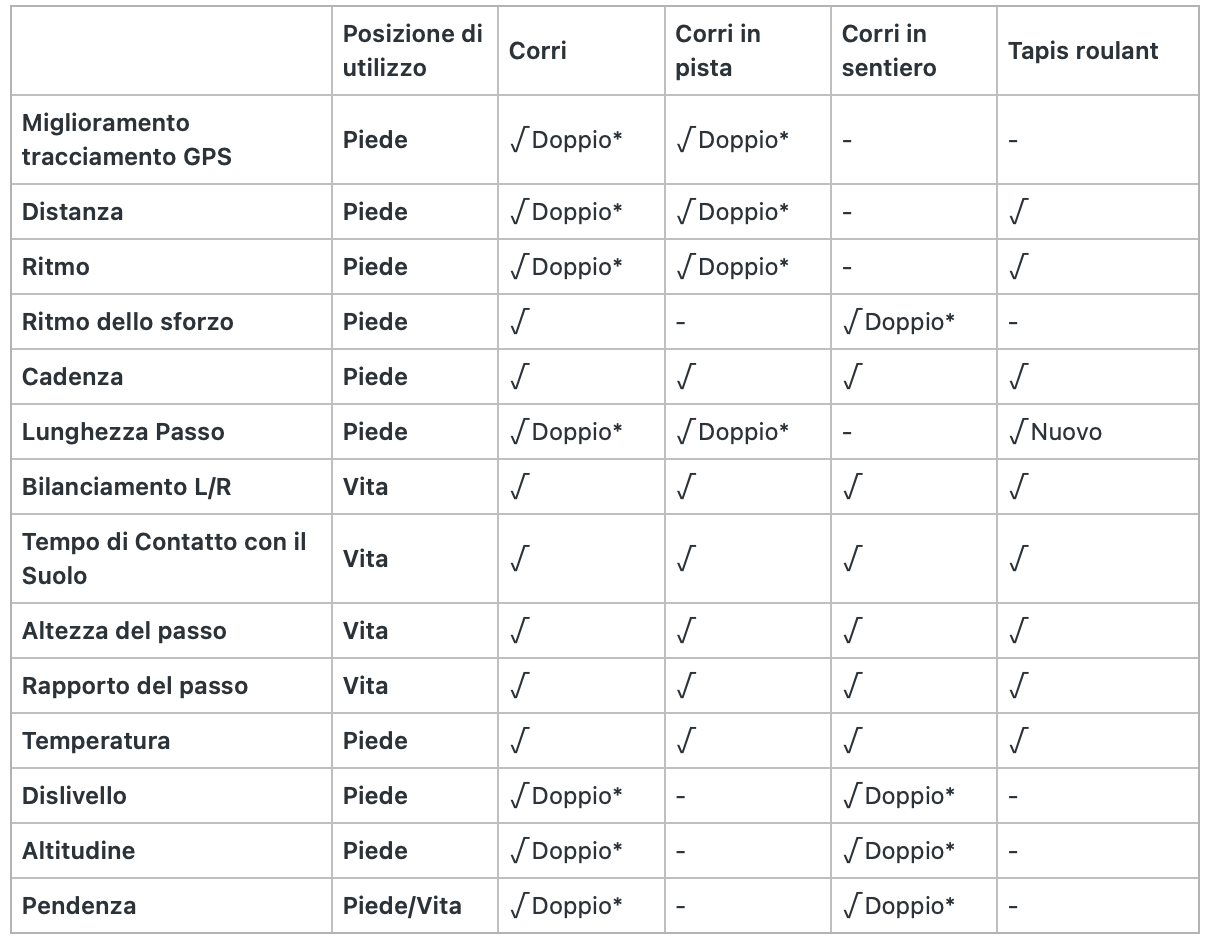Click the Nuovo checkmark in Lunghezza Passo row

[1055, 432]
